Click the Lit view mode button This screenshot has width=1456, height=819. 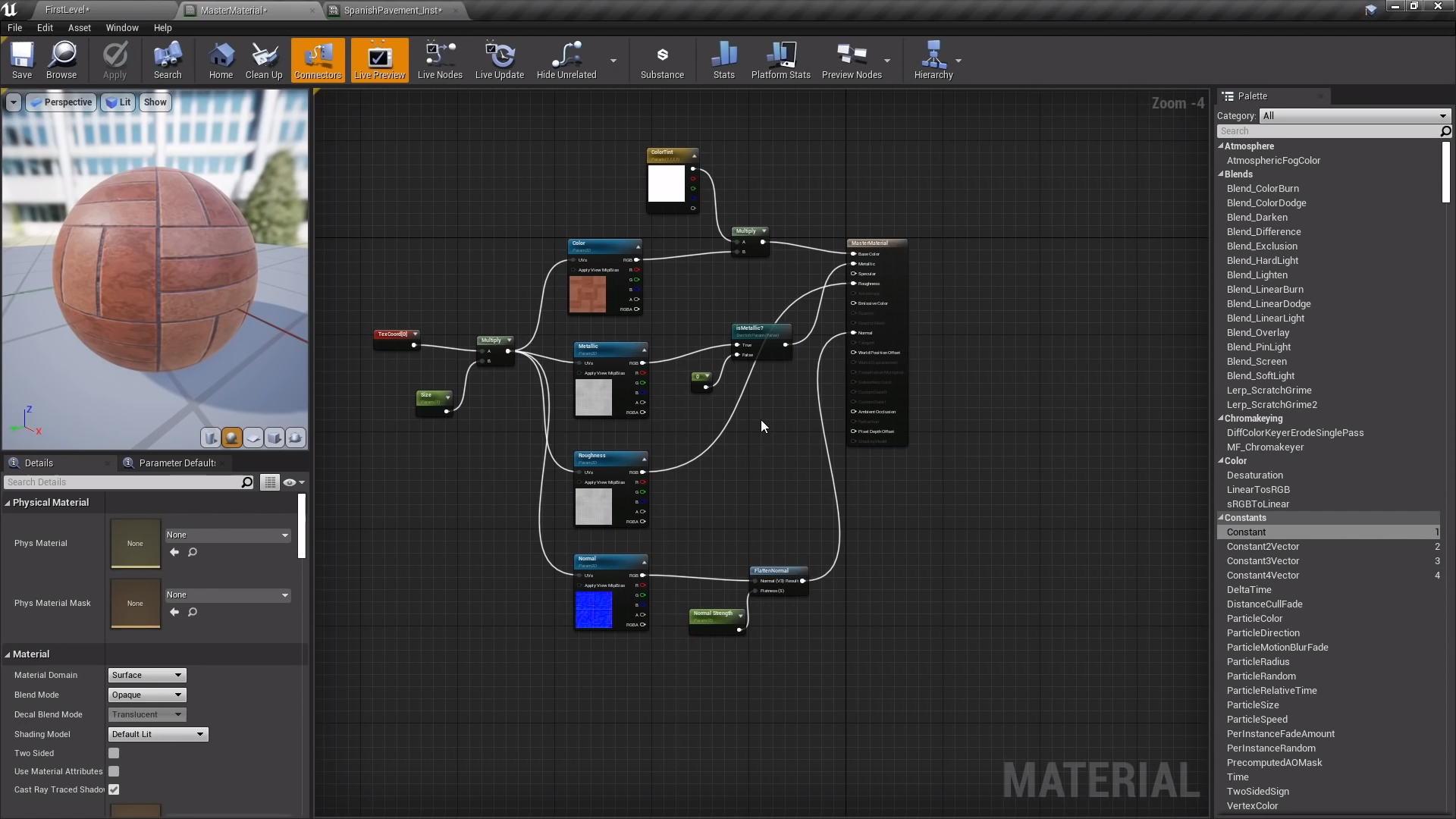pyautogui.click(x=118, y=102)
